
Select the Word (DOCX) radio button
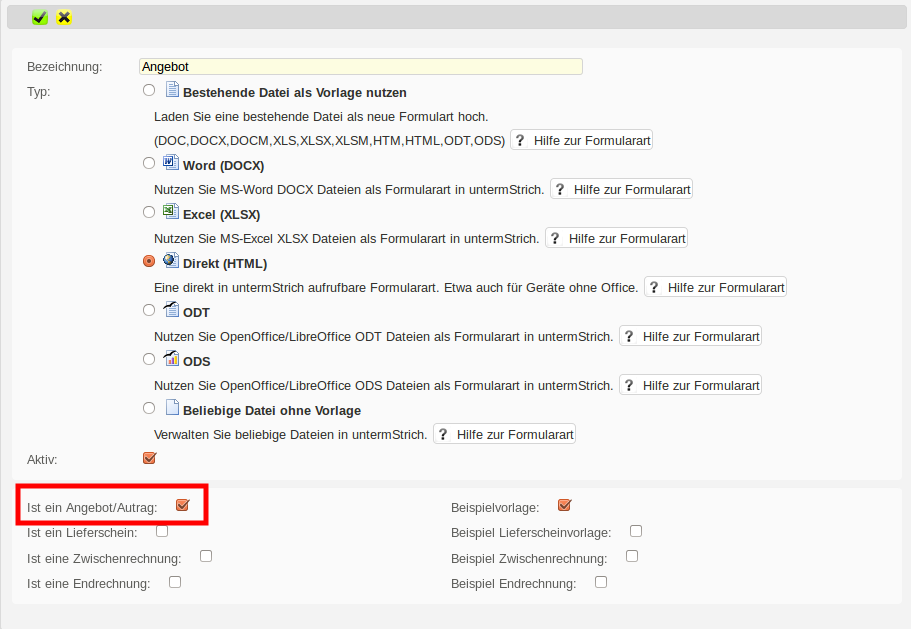149,163
